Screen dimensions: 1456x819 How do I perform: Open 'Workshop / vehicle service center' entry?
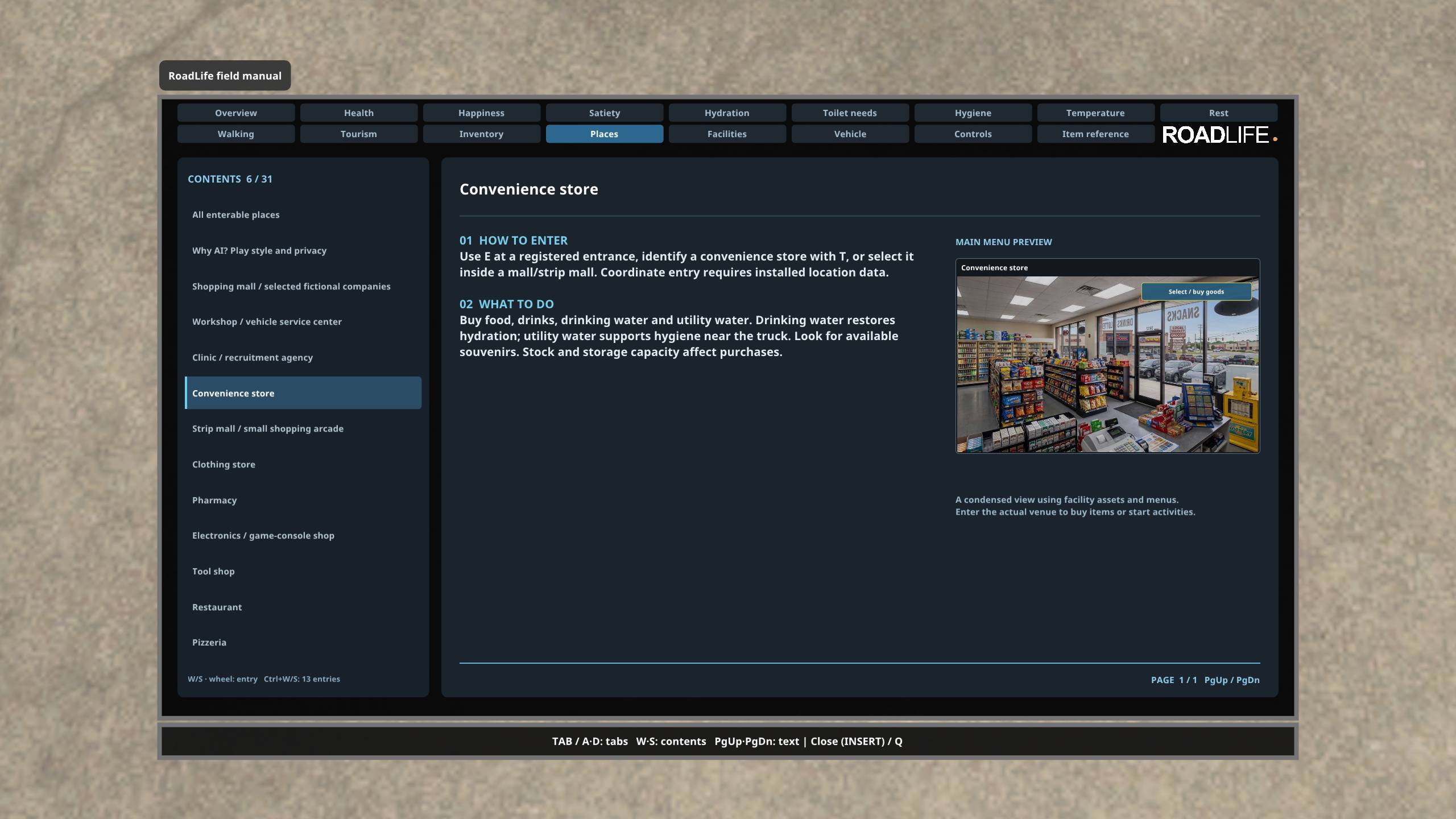pos(303,321)
